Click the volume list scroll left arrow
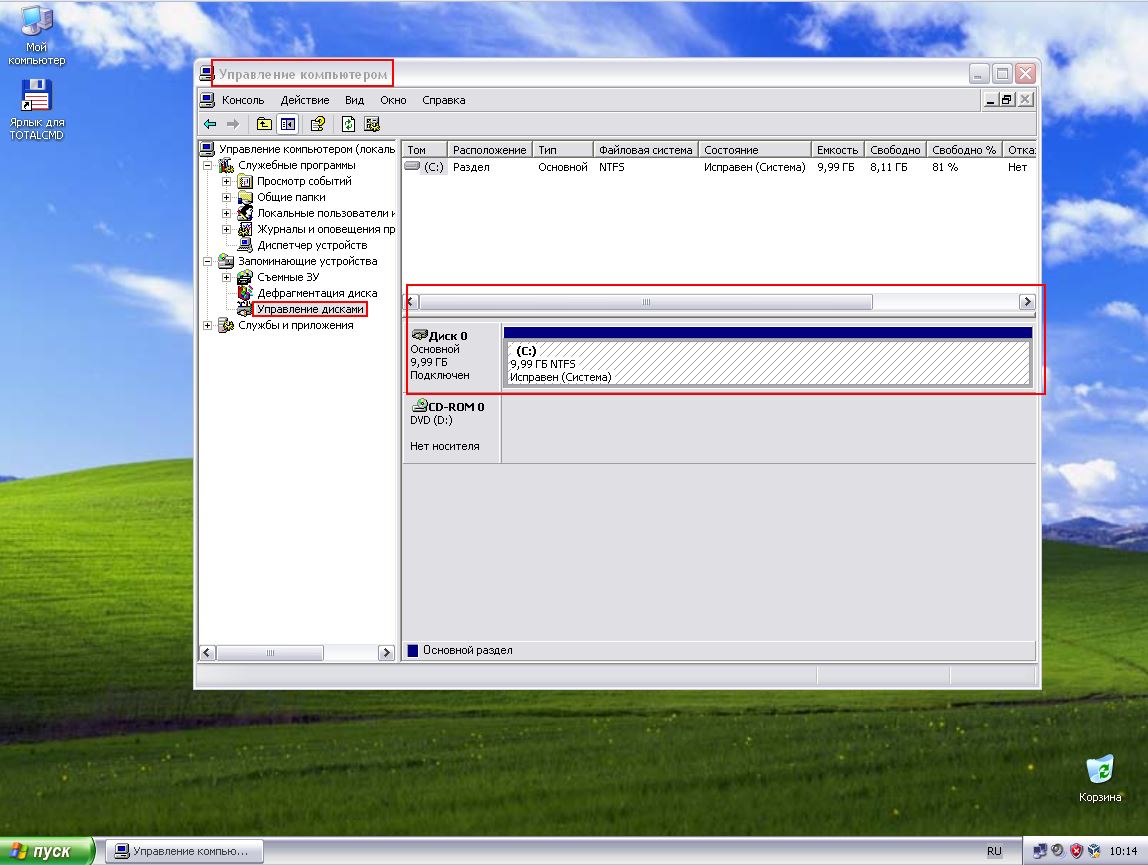Screen dimensions: 1148x865 point(411,302)
